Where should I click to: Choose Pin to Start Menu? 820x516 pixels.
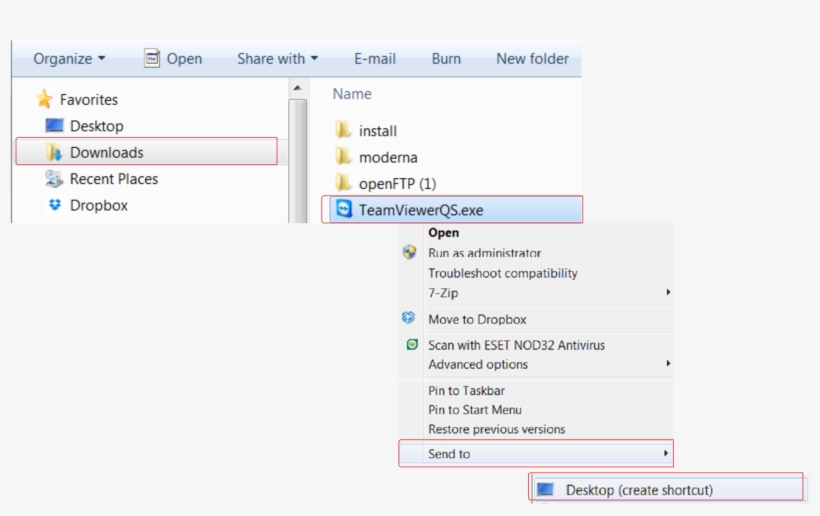[x=474, y=410]
